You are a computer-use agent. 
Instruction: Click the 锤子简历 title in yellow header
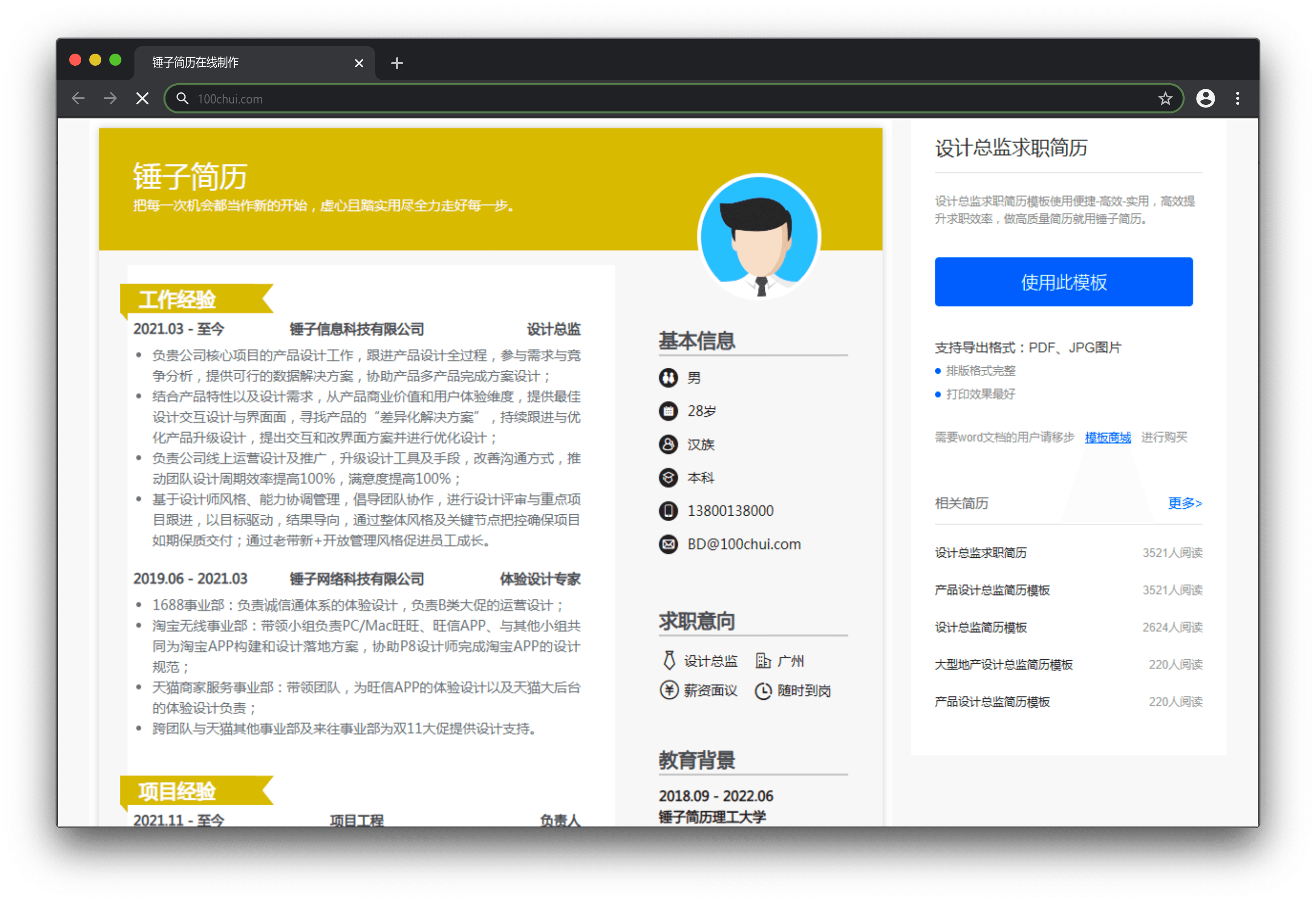click(x=190, y=176)
